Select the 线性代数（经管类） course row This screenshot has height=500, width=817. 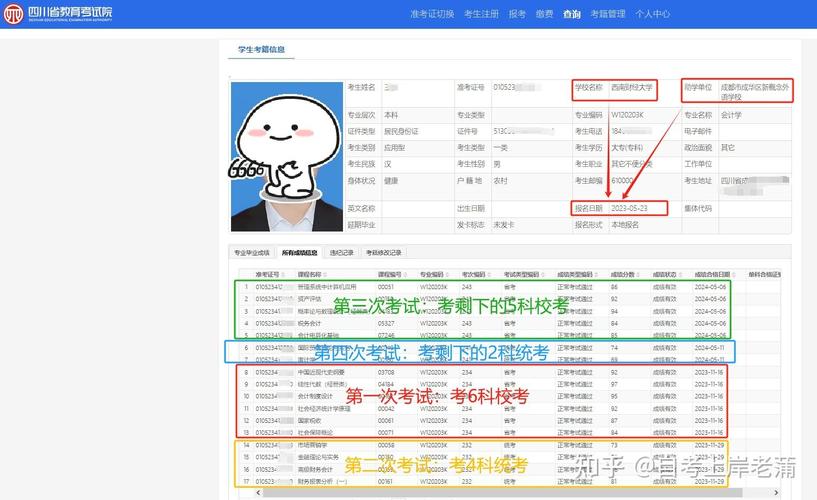pos(510,384)
